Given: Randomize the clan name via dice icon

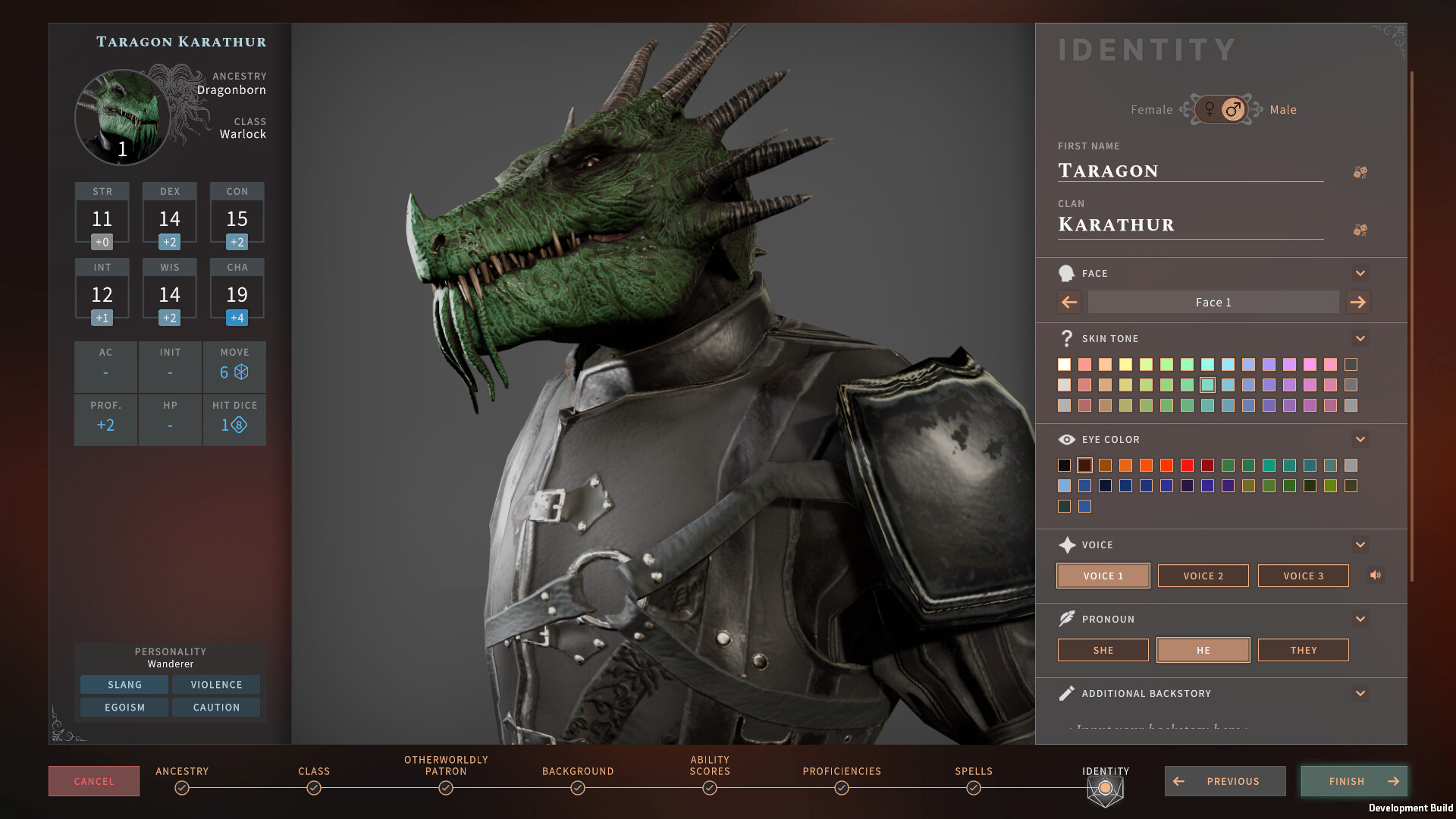Looking at the screenshot, I should pyautogui.click(x=1360, y=229).
